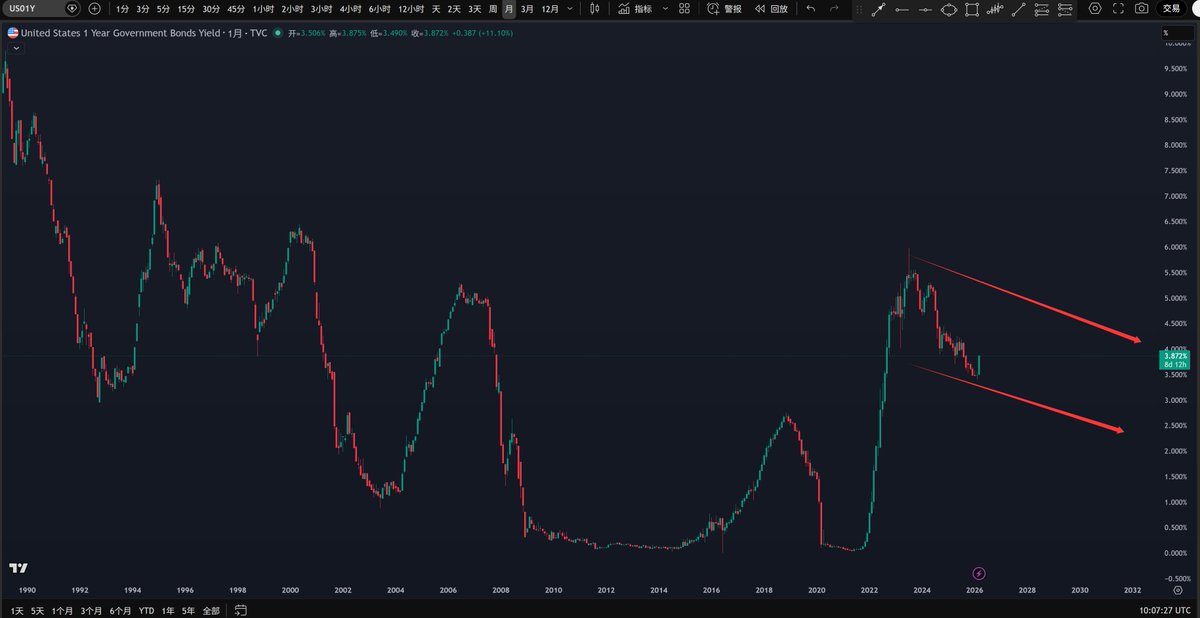Image resolution: width=1200 pixels, height=618 pixels.
Task: Open the candlestick chart type selector
Action: 594,8
